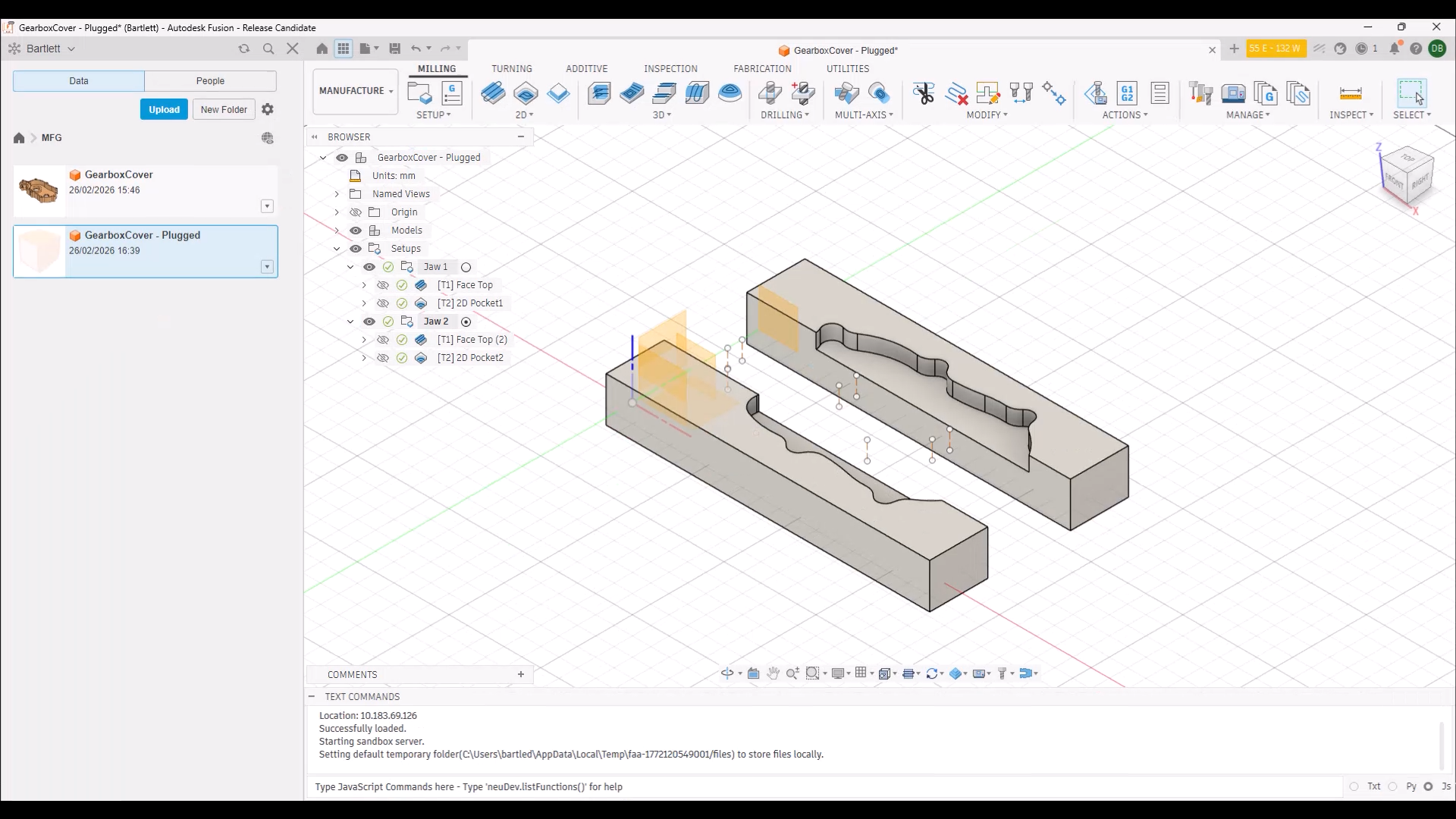Click the Upload button
The width and height of the screenshot is (1456, 819).
click(x=164, y=109)
